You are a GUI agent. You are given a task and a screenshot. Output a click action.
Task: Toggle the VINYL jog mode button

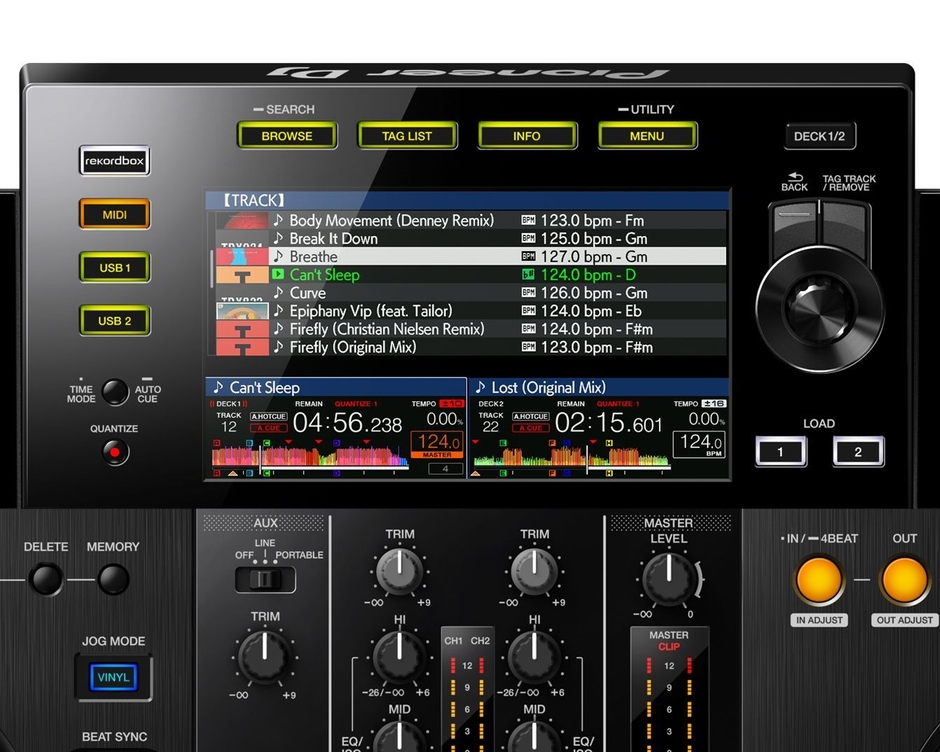(113, 677)
